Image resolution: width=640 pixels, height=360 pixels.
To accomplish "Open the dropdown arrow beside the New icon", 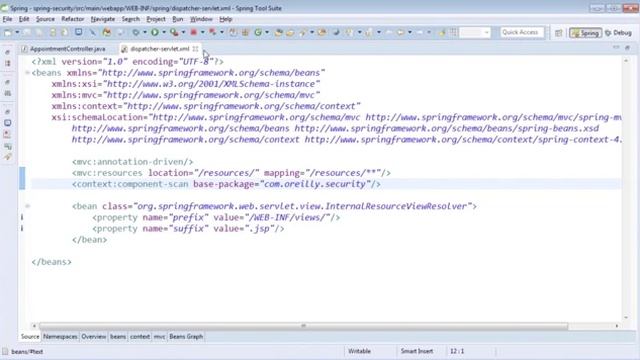I will (17, 32).
